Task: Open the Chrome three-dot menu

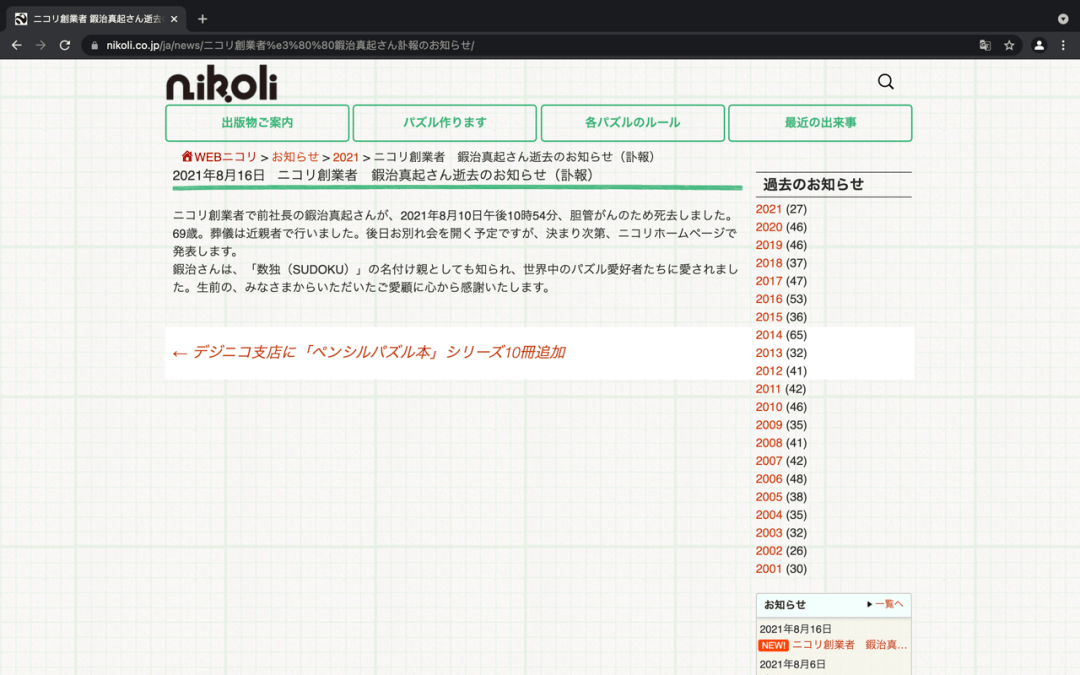Action: pos(1064,45)
